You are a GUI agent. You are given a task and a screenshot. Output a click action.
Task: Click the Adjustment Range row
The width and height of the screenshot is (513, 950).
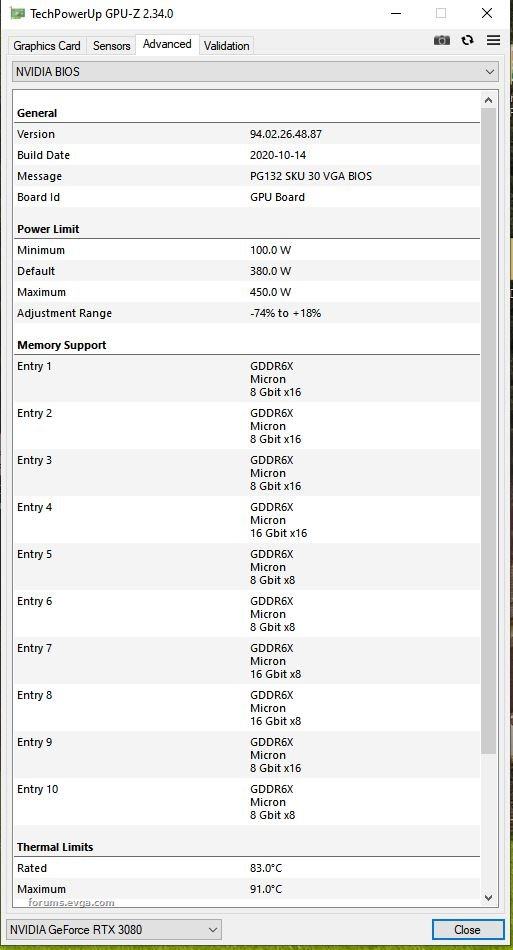(247, 313)
